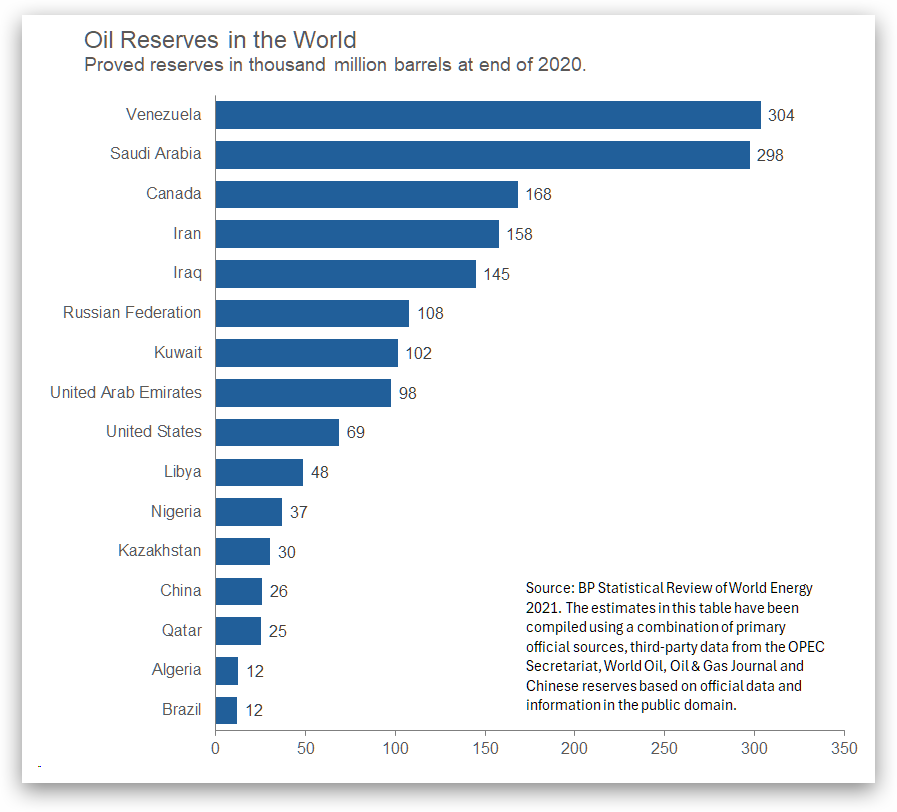Select the Qatar data label 25
897x812 pixels.
click(278, 631)
